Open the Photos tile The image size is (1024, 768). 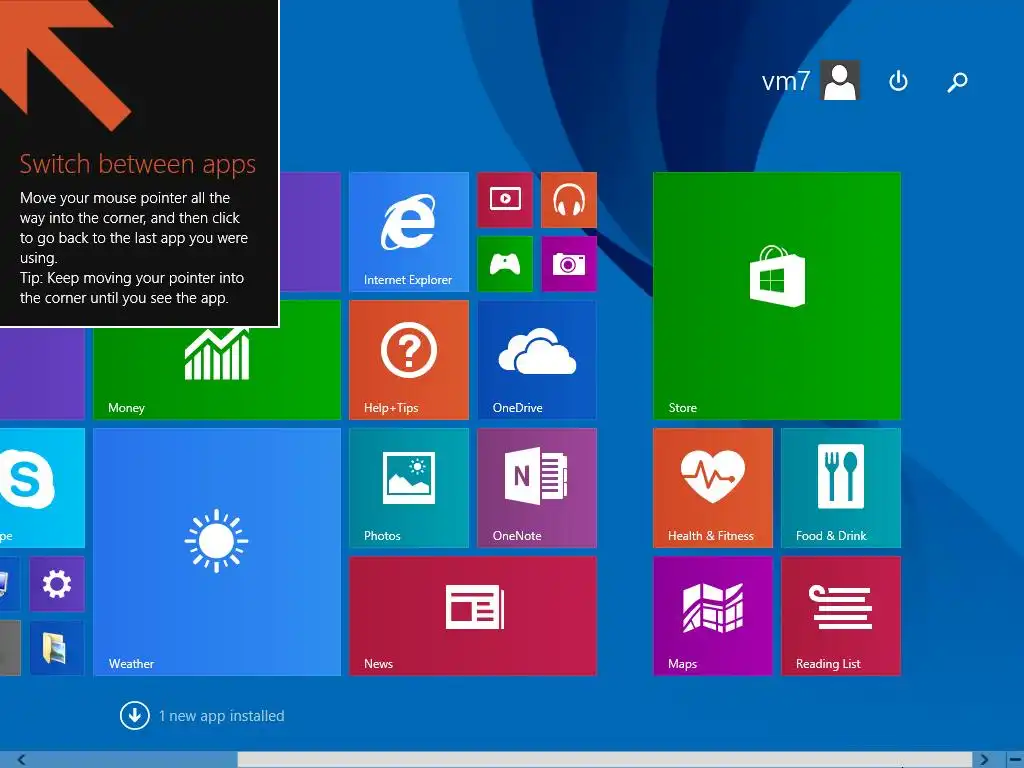pos(409,488)
